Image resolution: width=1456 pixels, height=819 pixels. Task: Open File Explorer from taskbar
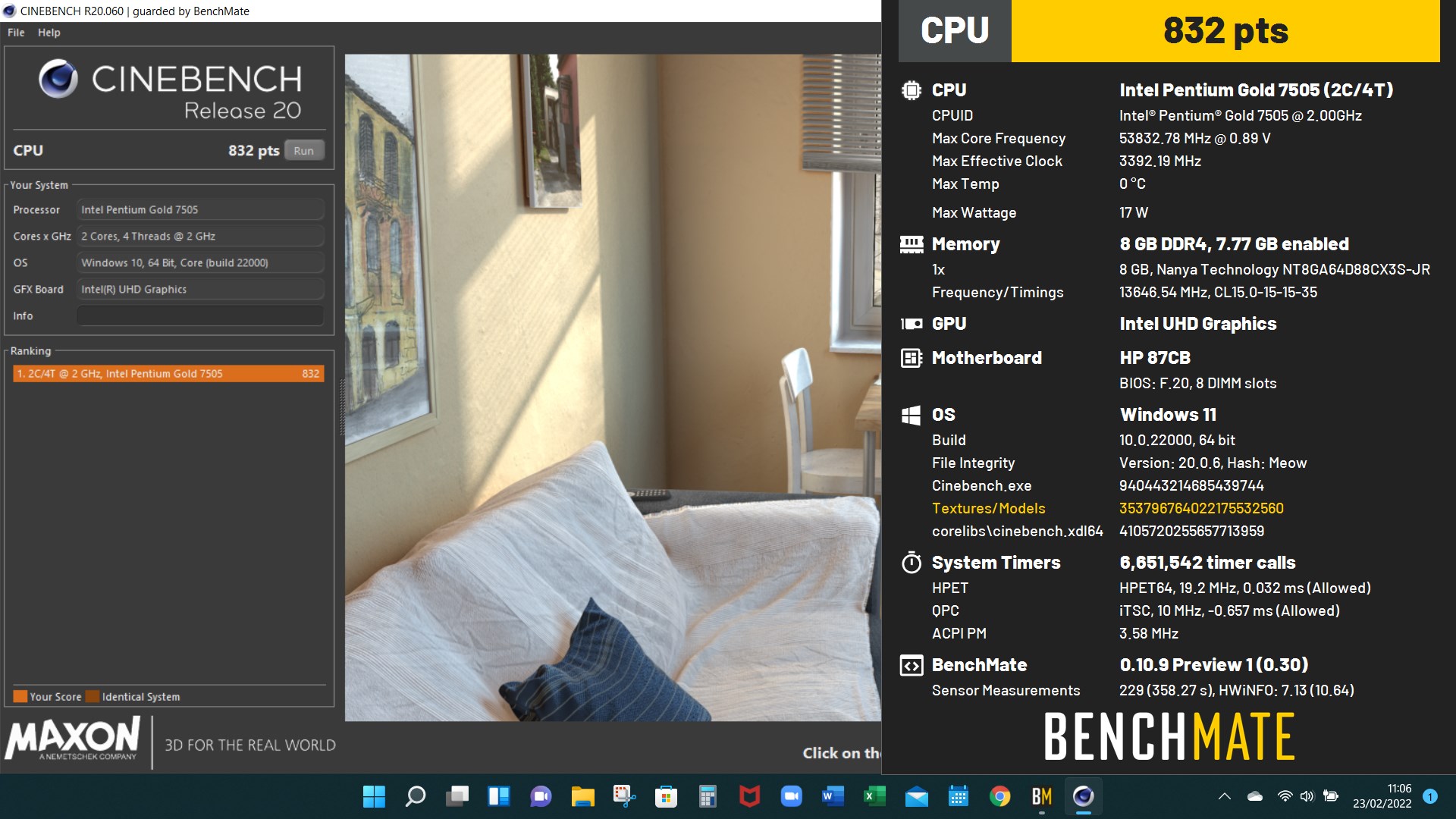click(x=582, y=796)
